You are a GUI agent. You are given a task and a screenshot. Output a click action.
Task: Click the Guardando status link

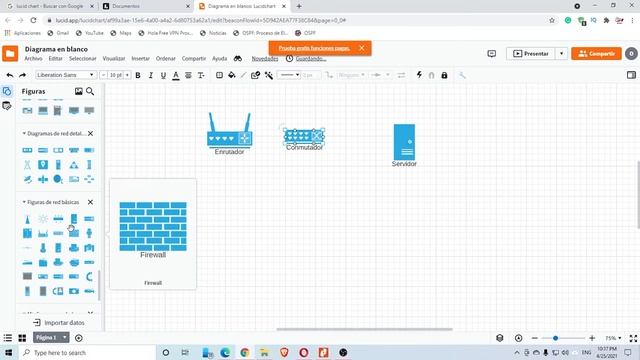311,59
